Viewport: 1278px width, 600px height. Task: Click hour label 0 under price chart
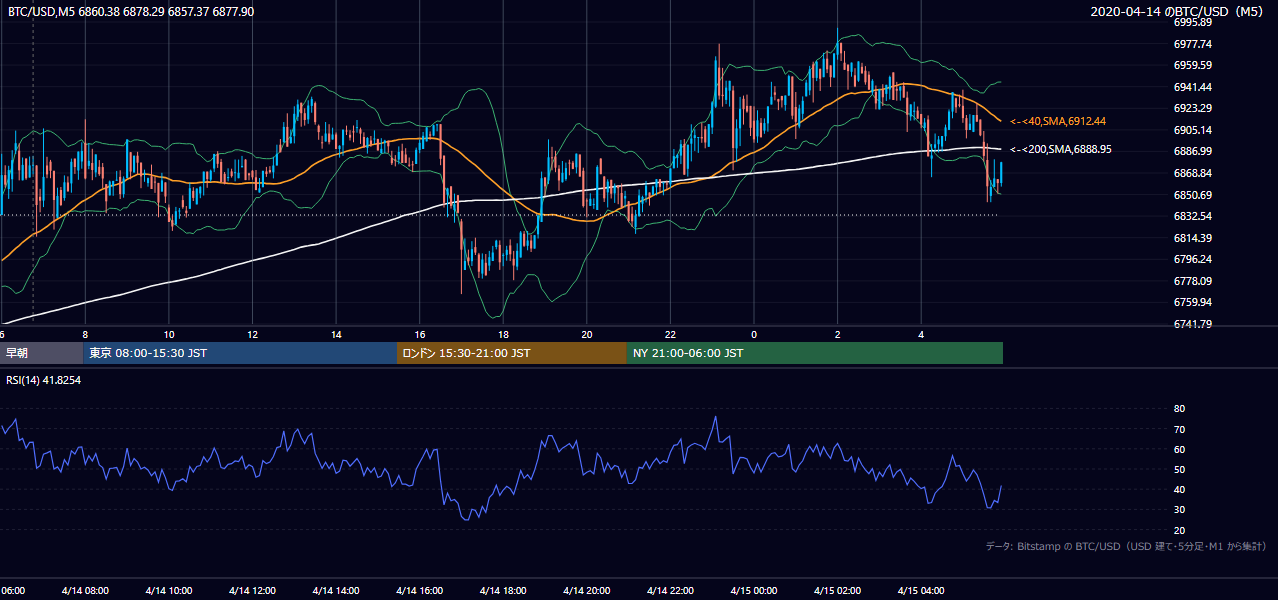coord(754,334)
